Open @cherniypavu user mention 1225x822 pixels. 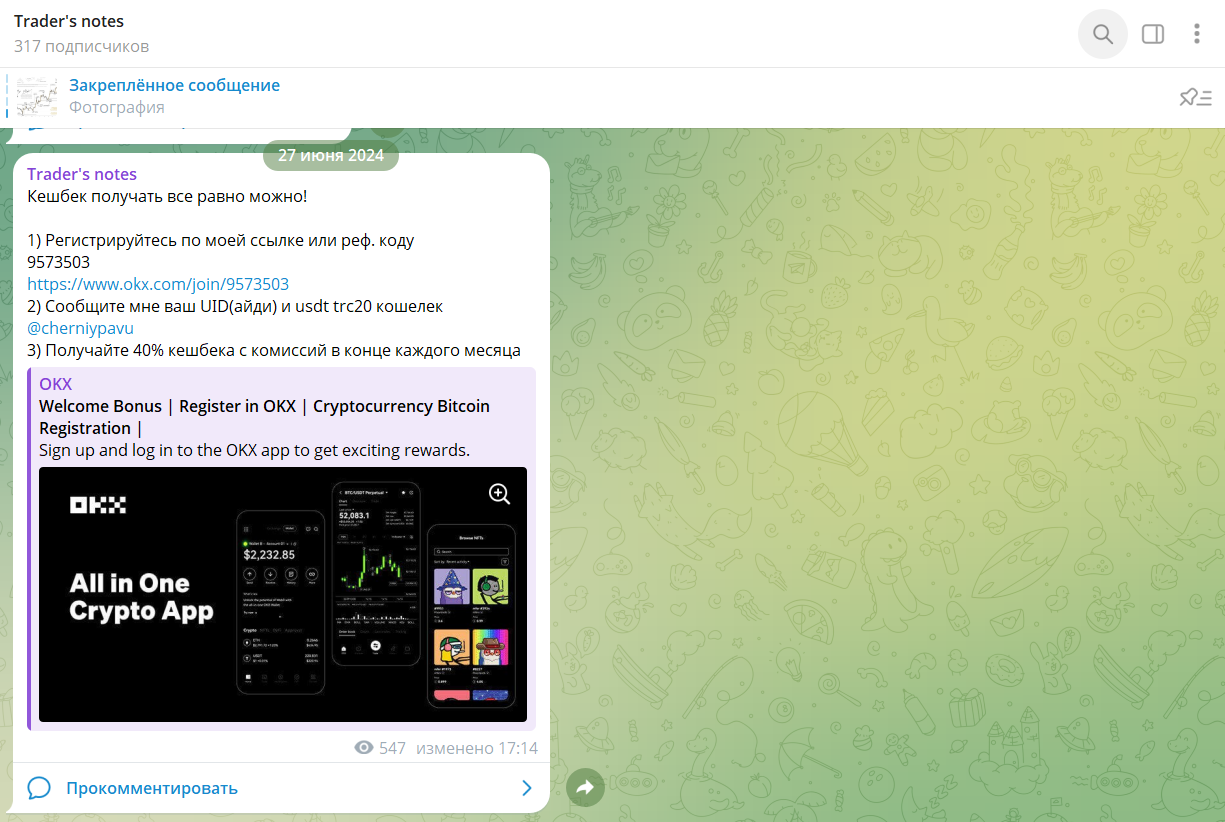pos(80,328)
